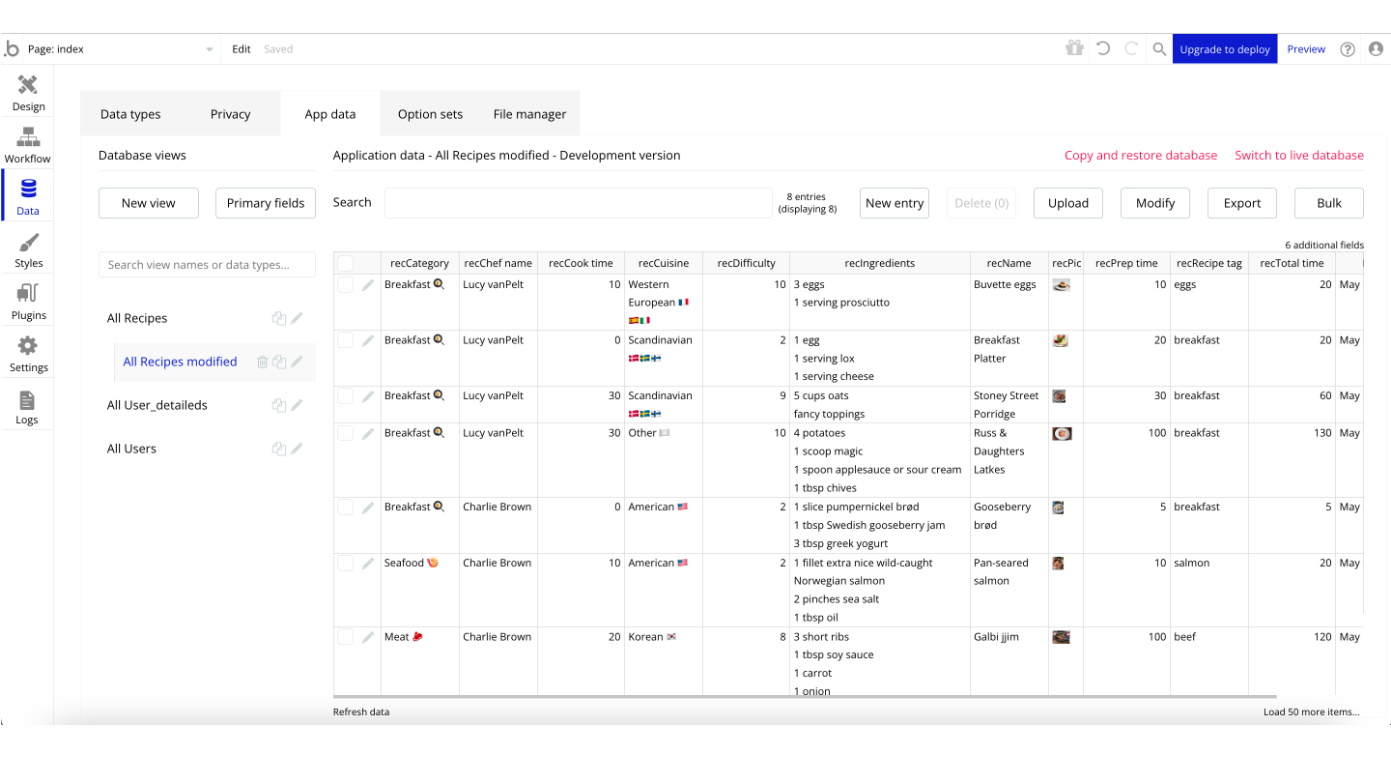Copy the All Users view
This screenshot has width=1391, height=764.
tap(279, 449)
